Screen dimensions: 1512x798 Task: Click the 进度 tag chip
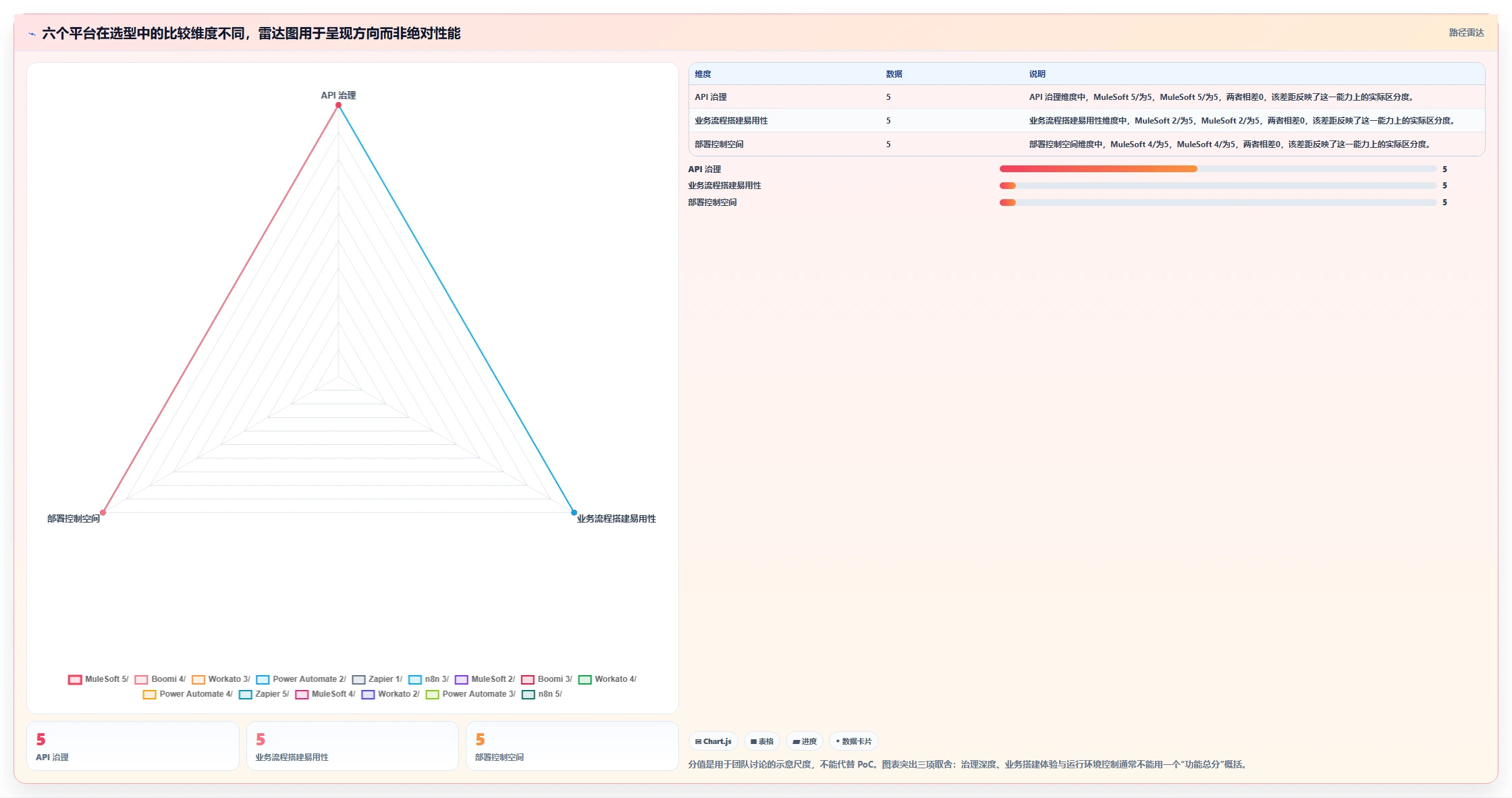[x=805, y=741]
